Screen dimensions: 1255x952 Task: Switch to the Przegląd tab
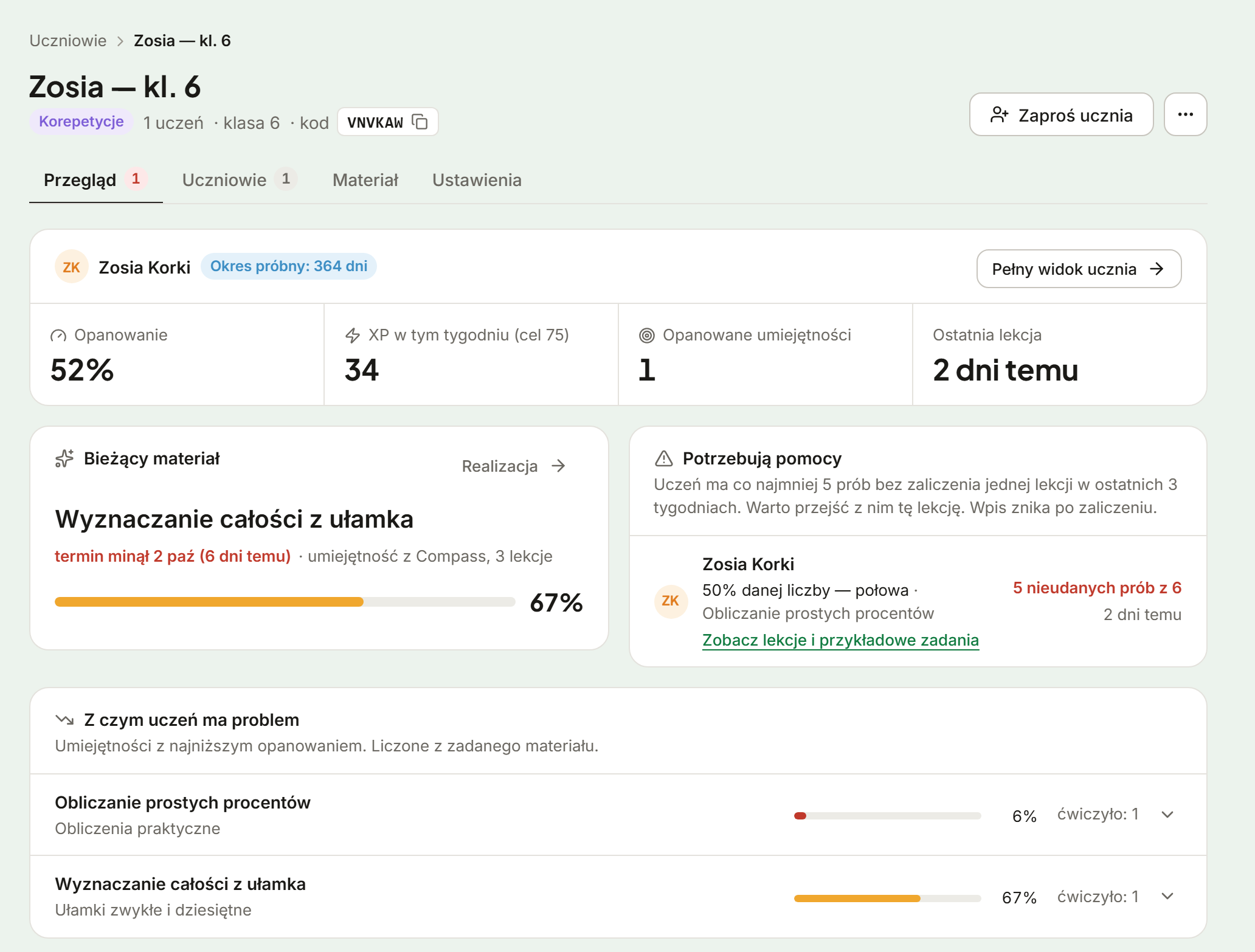96,180
